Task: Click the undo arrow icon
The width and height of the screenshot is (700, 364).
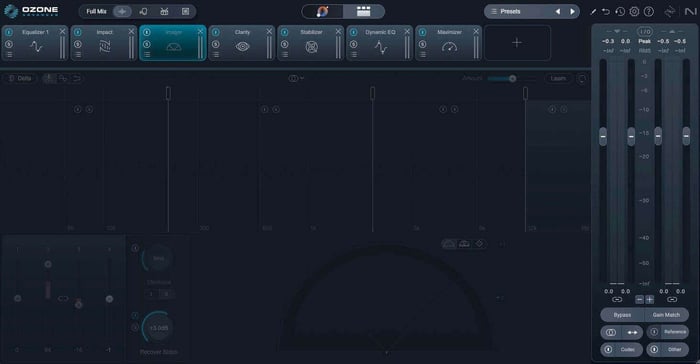Action: pyautogui.click(x=606, y=12)
